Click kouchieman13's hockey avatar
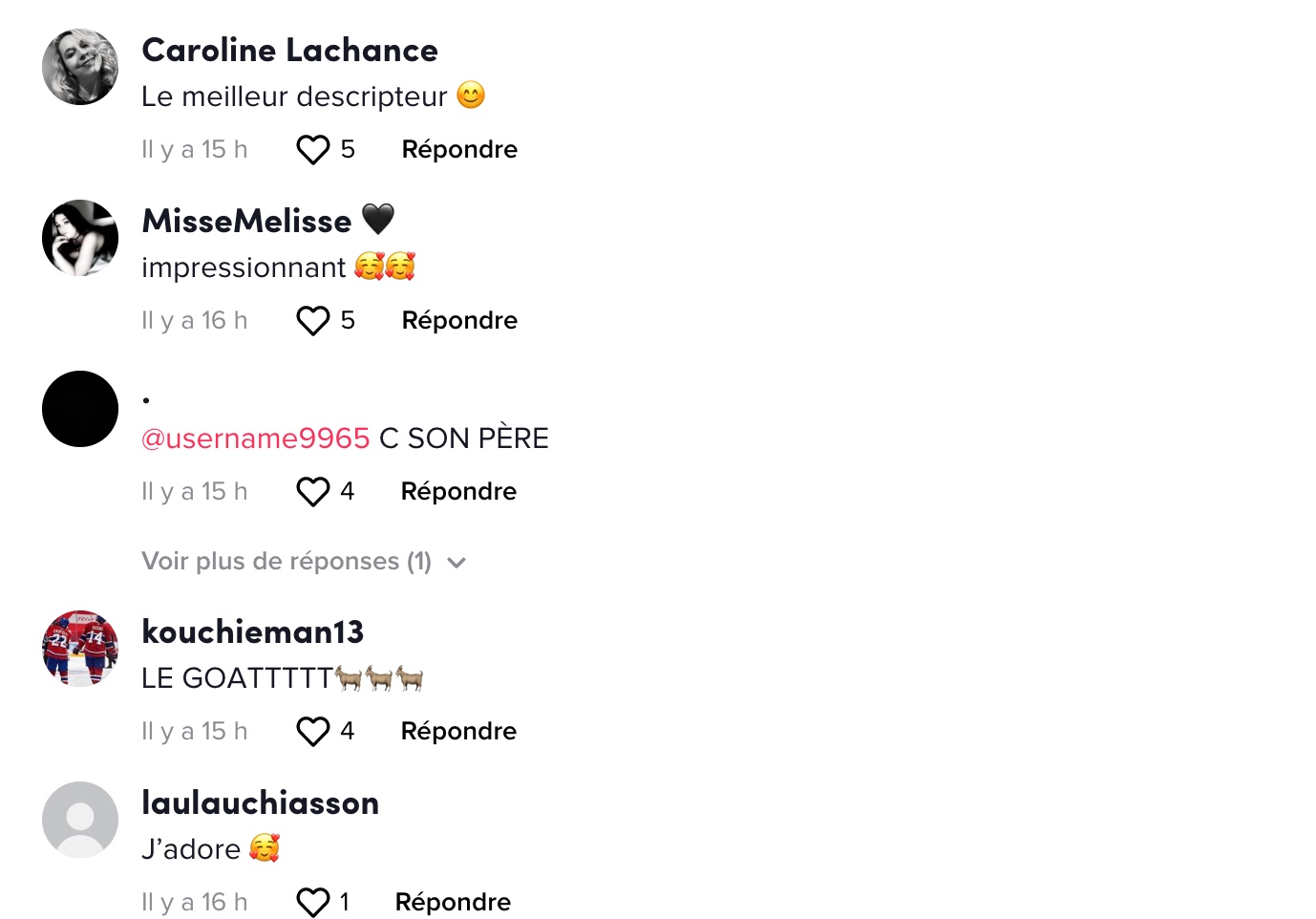The image size is (1316, 919). tap(80, 649)
